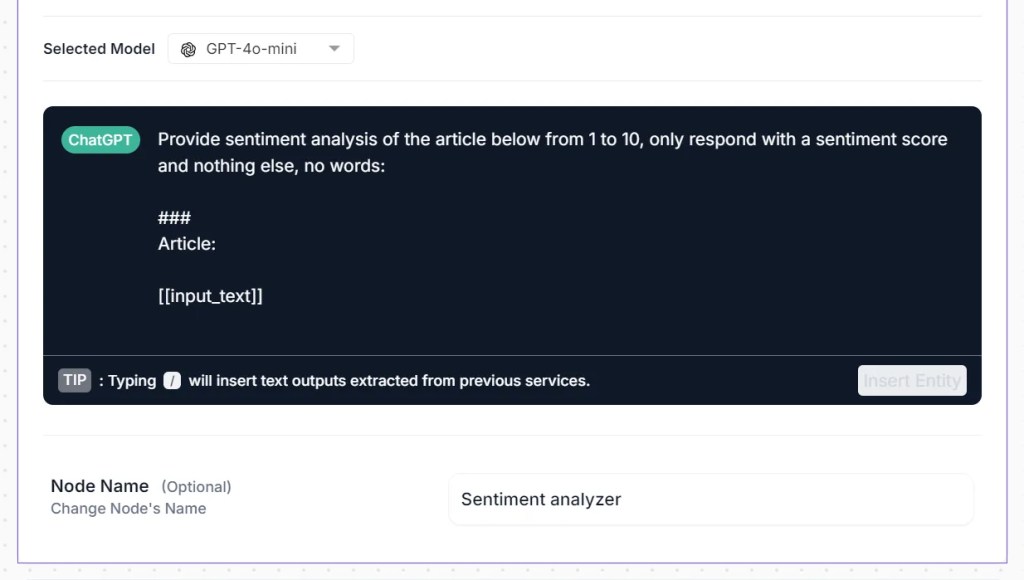
Task: Click the slash key icon in the tip bar
Action: click(x=170, y=380)
